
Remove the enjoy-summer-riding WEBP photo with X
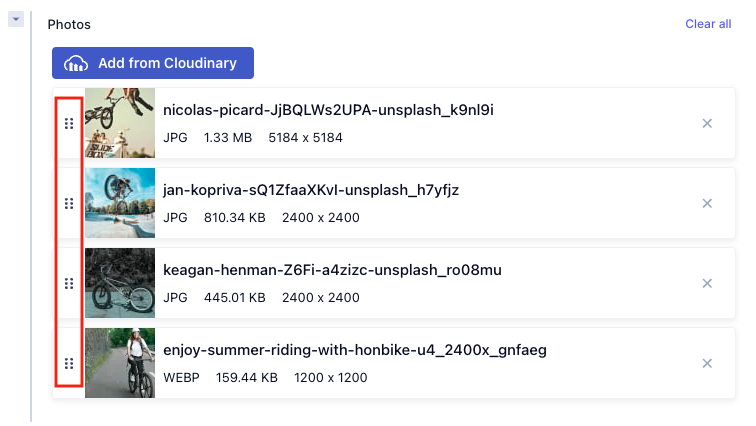point(707,363)
